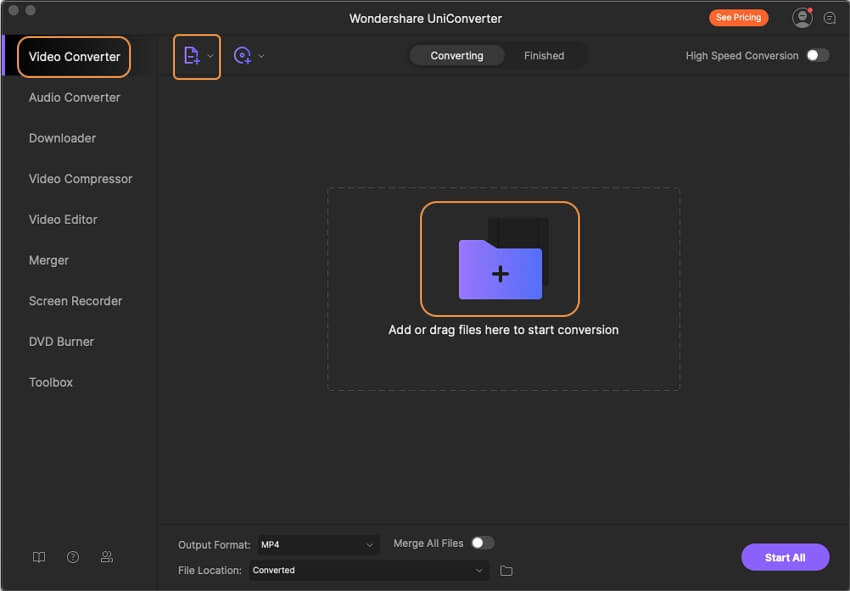The height and width of the screenshot is (591, 850).
Task: Open the Load DVD dropdown arrow
Action: [261, 56]
